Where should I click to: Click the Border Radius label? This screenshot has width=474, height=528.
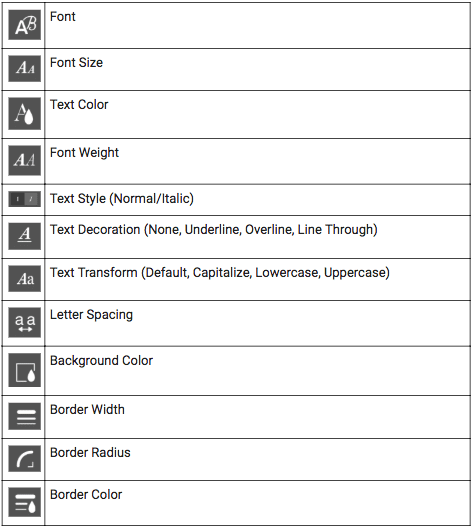90,453
